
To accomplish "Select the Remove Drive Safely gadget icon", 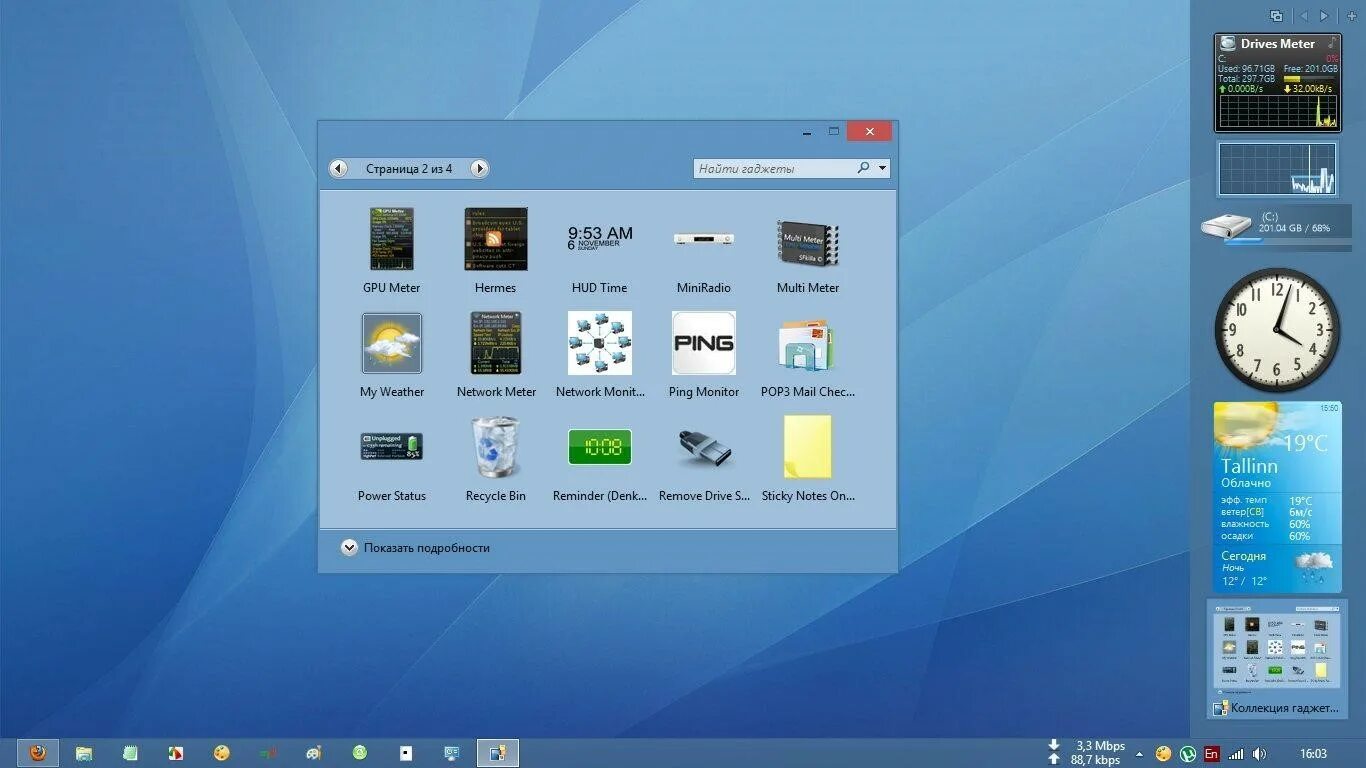I will pos(704,449).
